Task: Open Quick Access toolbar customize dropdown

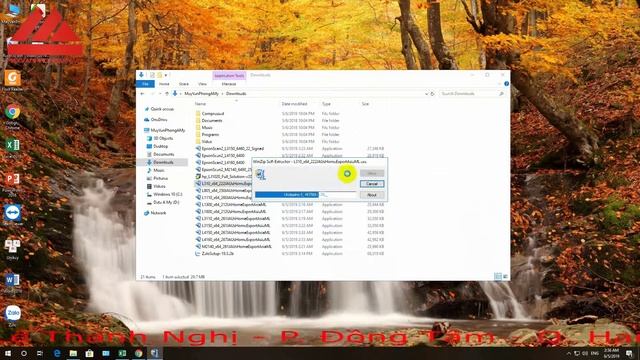Action: 166,75
